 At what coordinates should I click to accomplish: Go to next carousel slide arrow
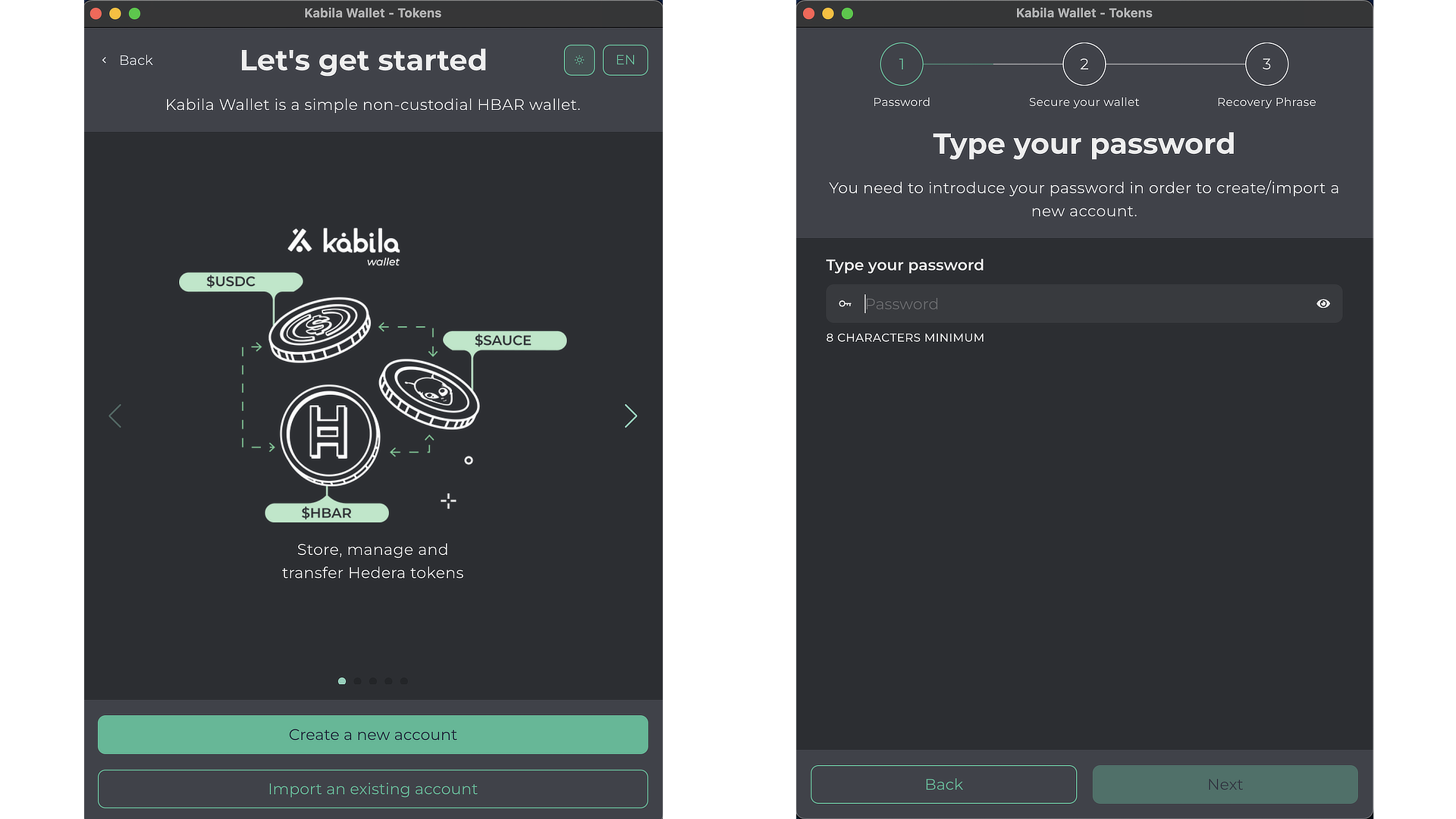630,416
